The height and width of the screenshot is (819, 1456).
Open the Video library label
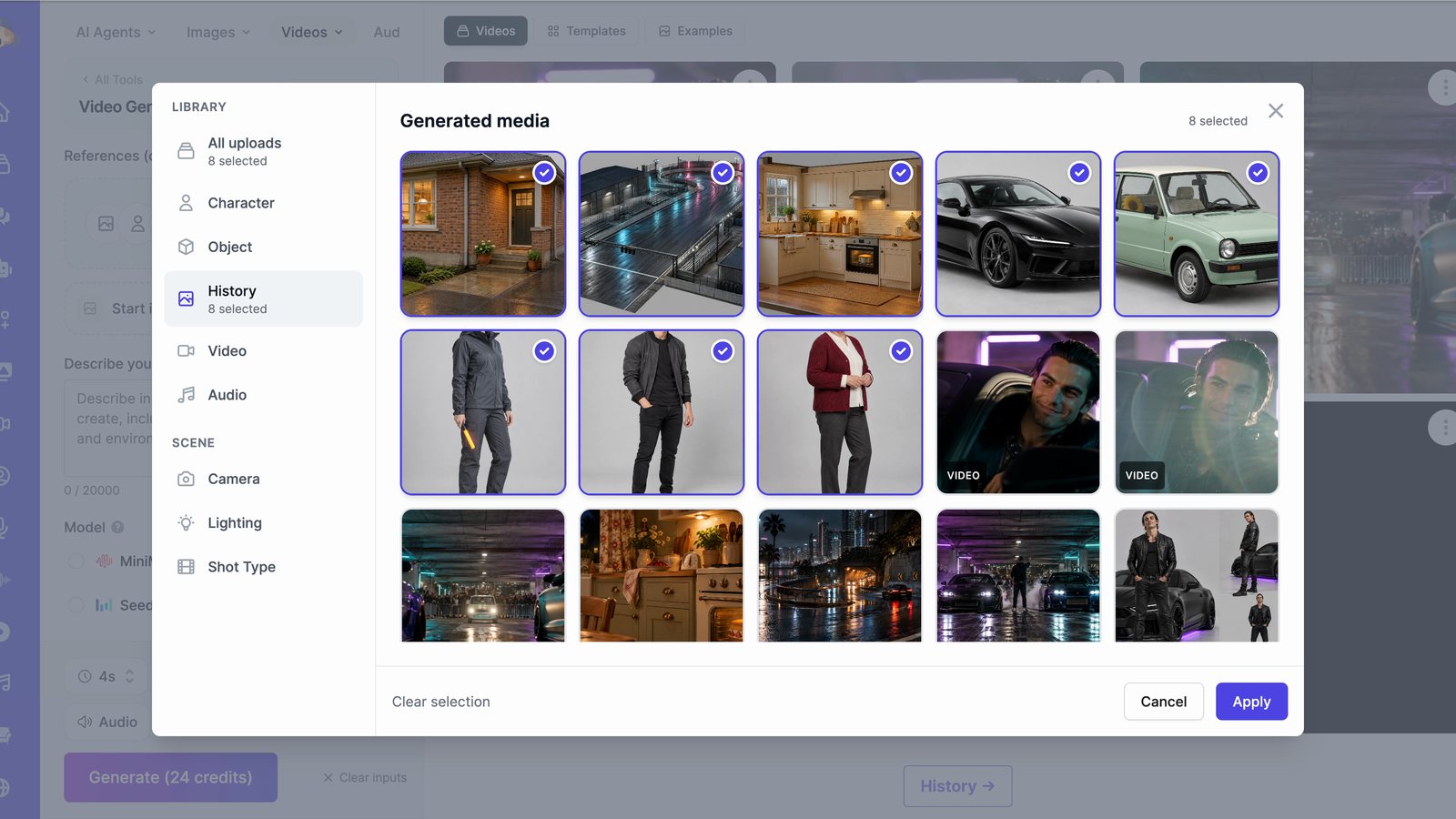point(227,350)
